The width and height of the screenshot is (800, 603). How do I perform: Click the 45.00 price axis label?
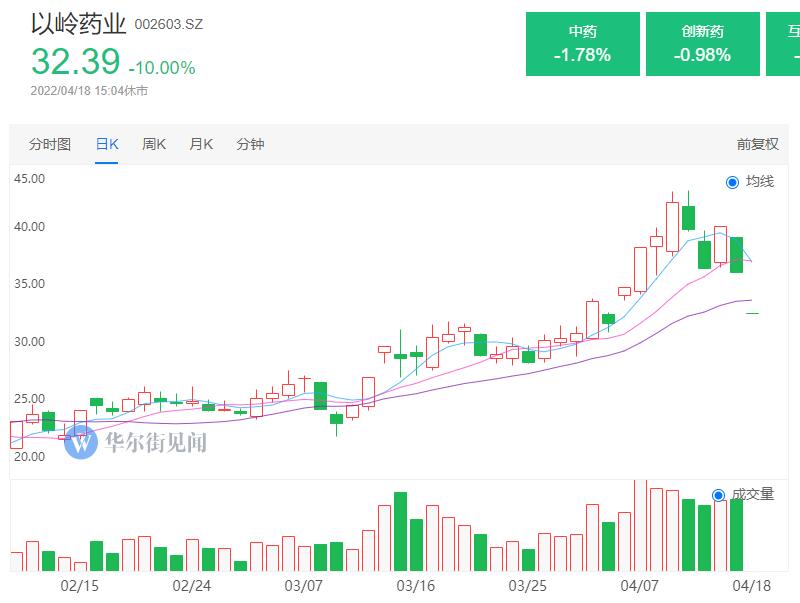(29, 179)
